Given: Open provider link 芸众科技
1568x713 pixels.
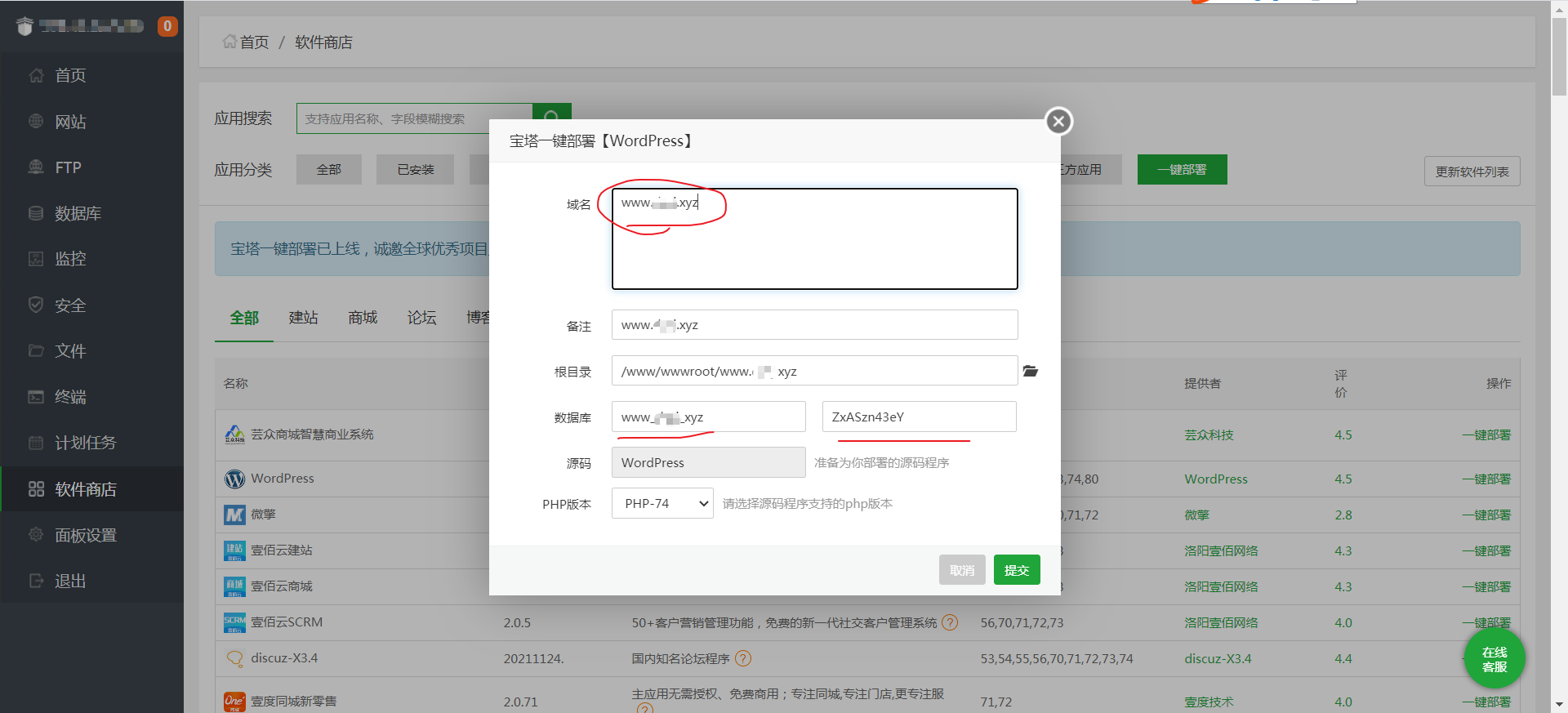Looking at the screenshot, I should tap(1209, 434).
